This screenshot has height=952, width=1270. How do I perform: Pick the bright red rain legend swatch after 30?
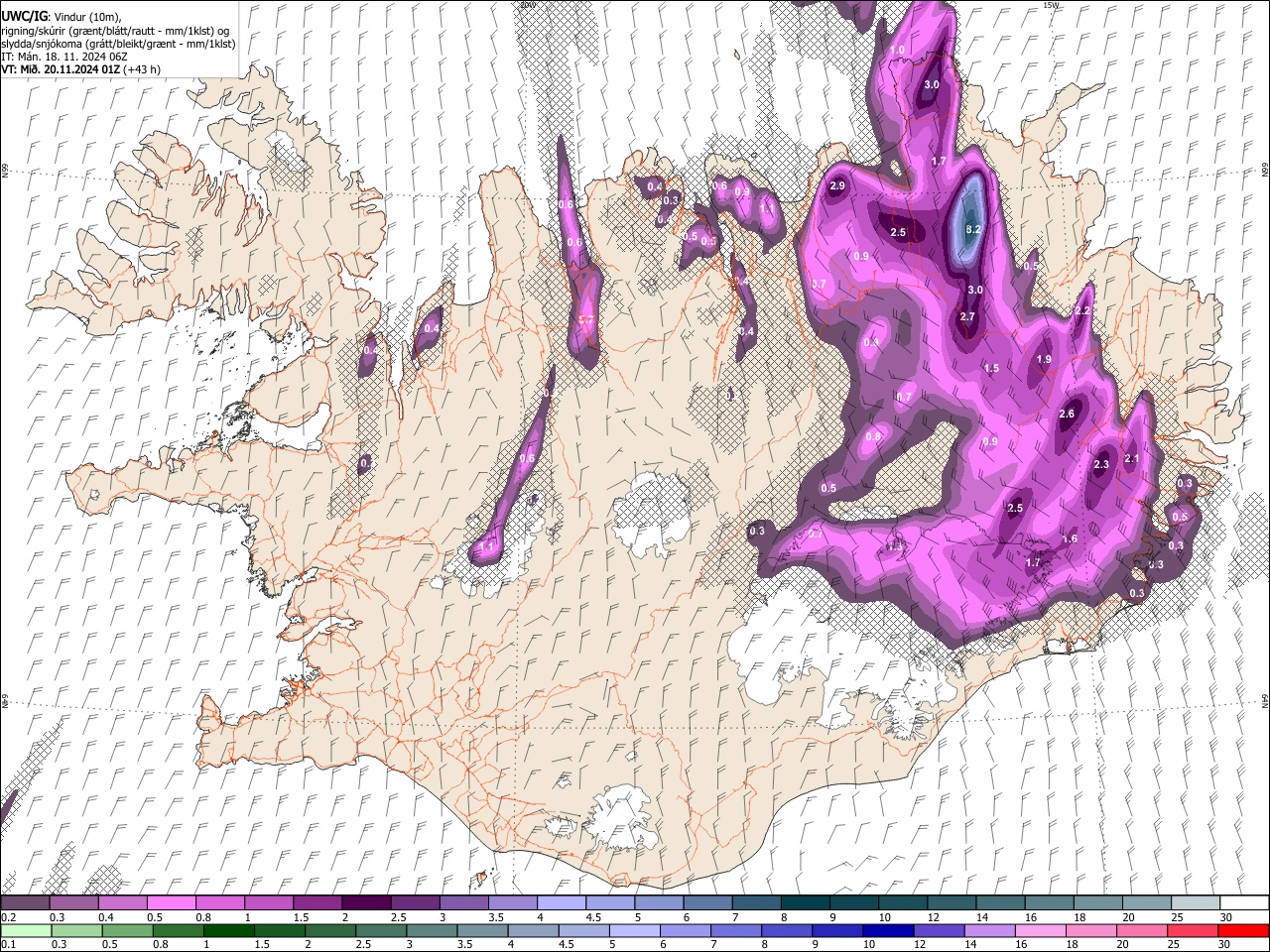pos(1243,930)
